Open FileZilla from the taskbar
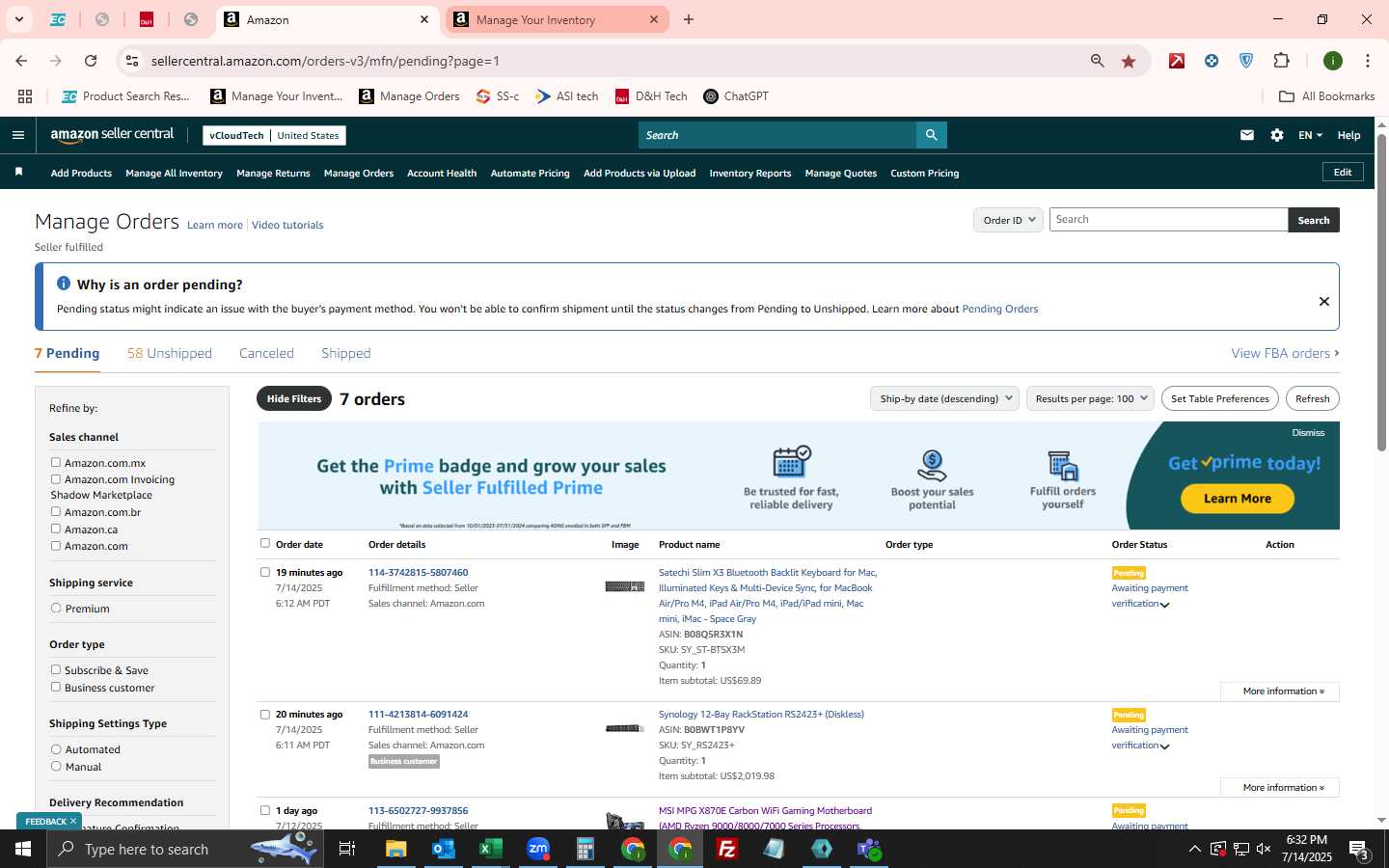The image size is (1389, 868). tap(727, 849)
